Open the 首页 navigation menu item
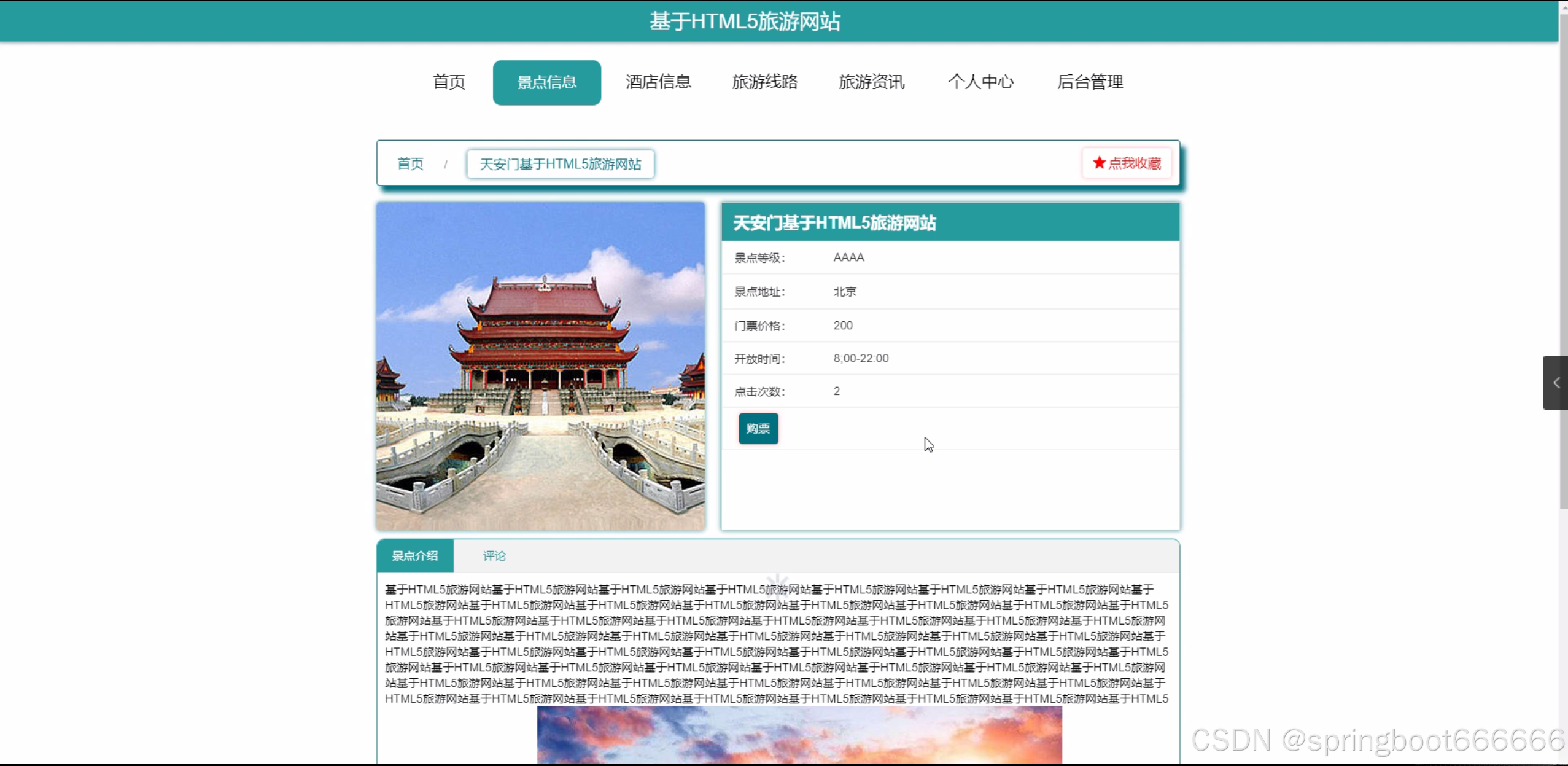The width and height of the screenshot is (1568, 766). point(449,82)
